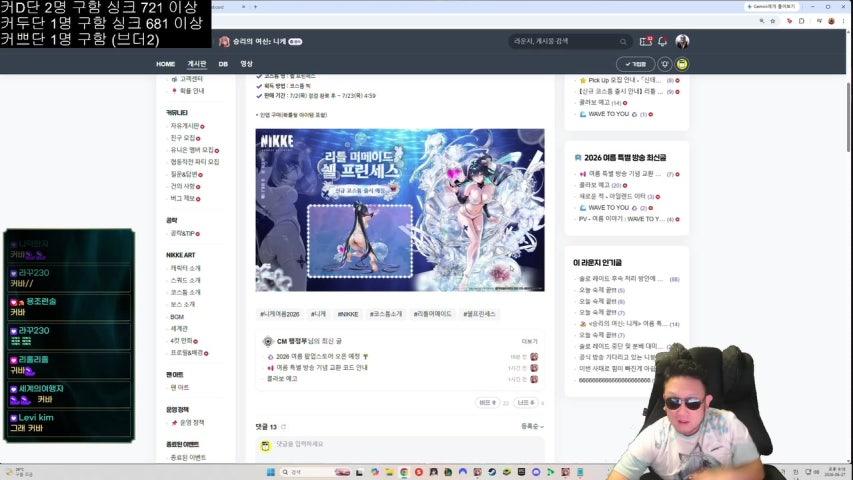Open the 유니온 멤버 모집 board
Image resolution: width=853 pixels, height=480 pixels.
pos(194,150)
